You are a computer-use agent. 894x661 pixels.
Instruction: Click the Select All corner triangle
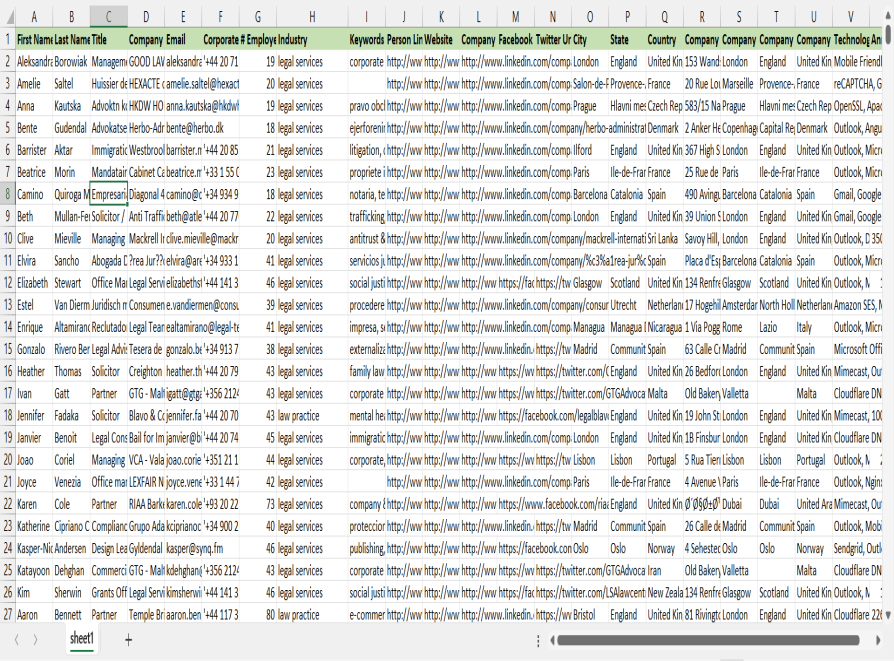[8, 17]
